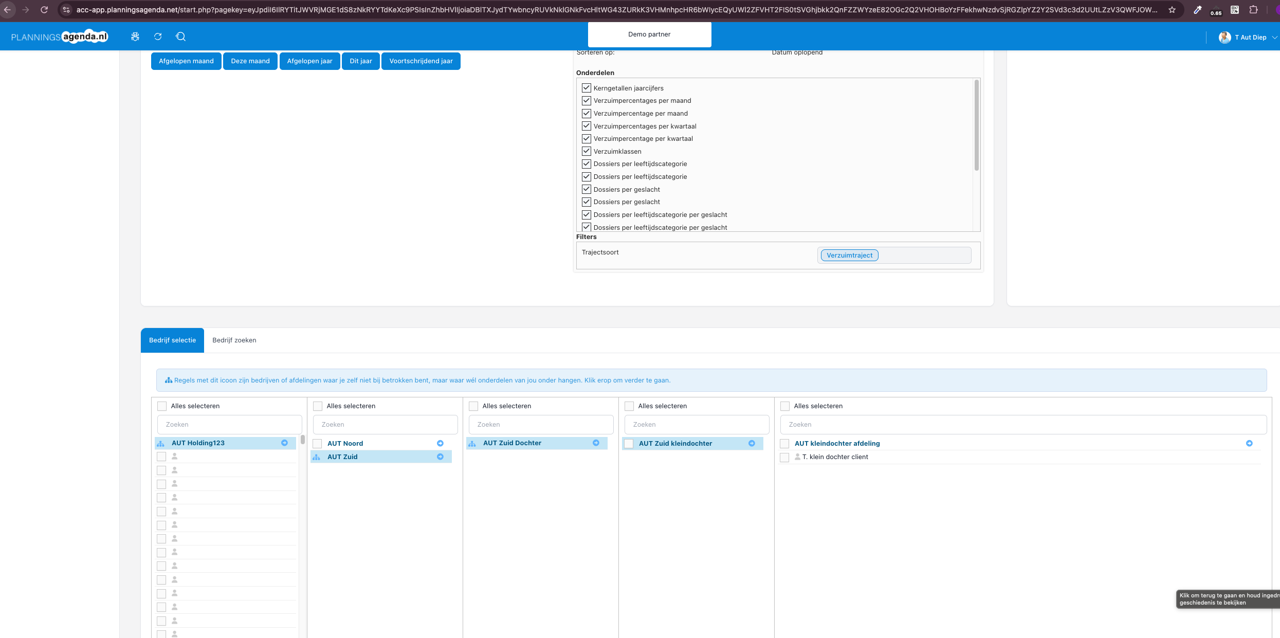This screenshot has width=1280, height=638.
Task: Click the arrow icon next to AUT Holding123
Action: (284, 443)
